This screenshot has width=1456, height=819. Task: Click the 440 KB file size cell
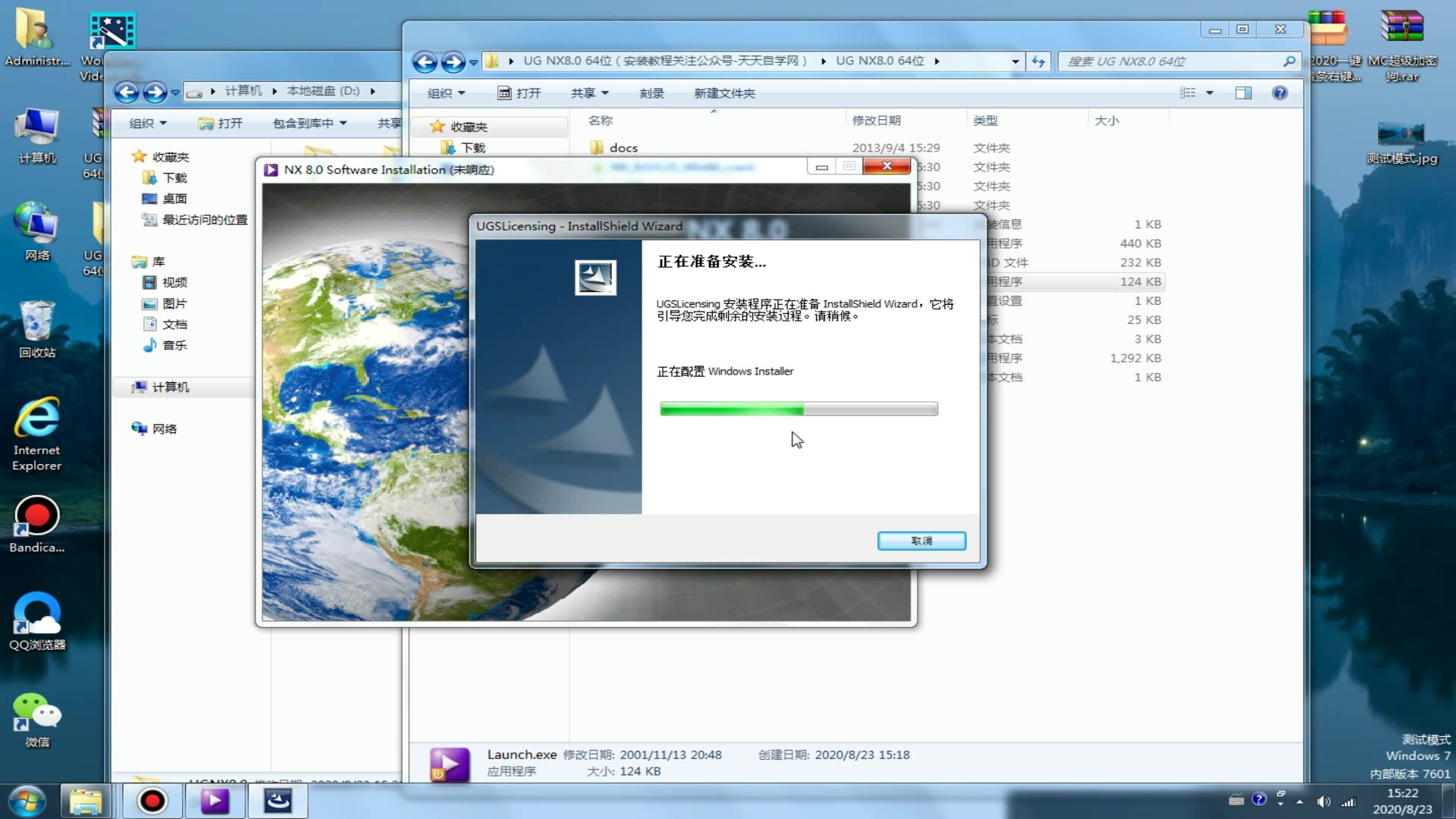pos(1141,243)
